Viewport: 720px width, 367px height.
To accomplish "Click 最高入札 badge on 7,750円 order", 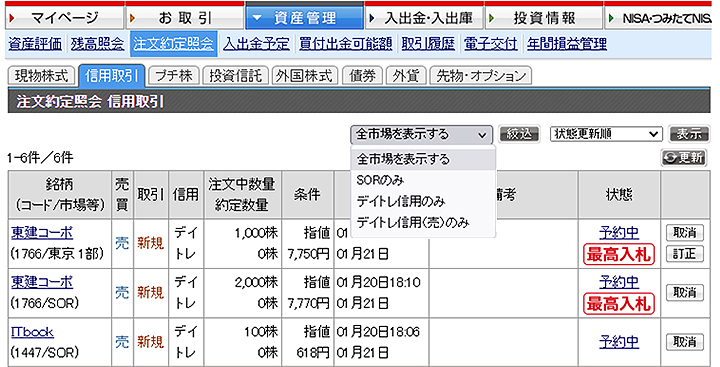I will tap(619, 254).
